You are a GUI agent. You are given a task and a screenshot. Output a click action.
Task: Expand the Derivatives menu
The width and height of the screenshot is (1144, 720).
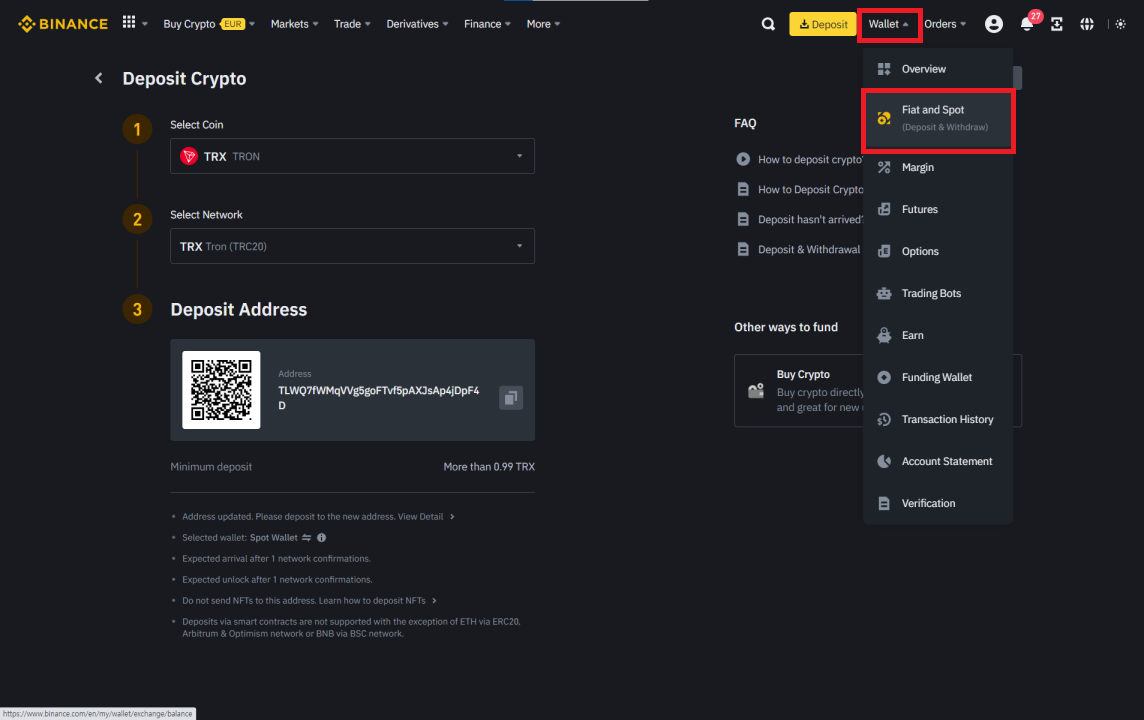(417, 24)
